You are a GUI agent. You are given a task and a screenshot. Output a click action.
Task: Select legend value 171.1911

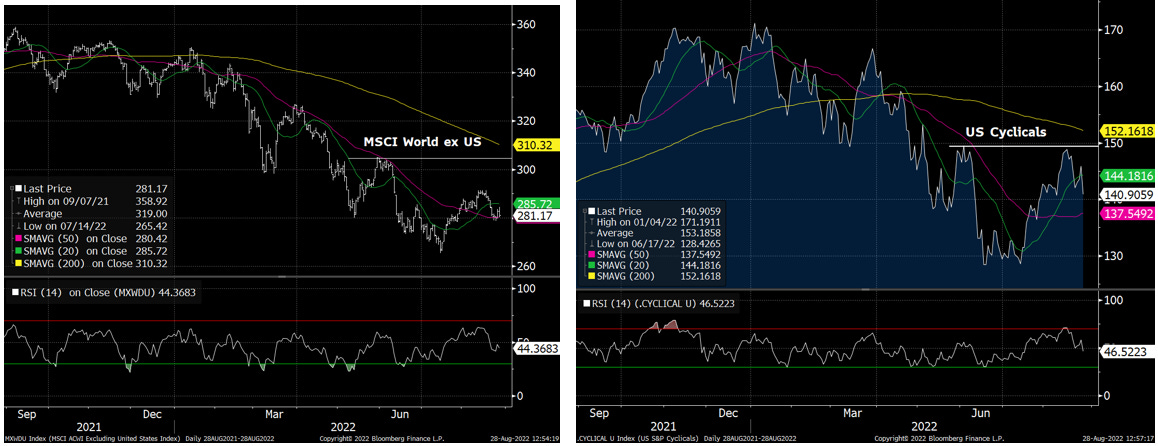701,222
